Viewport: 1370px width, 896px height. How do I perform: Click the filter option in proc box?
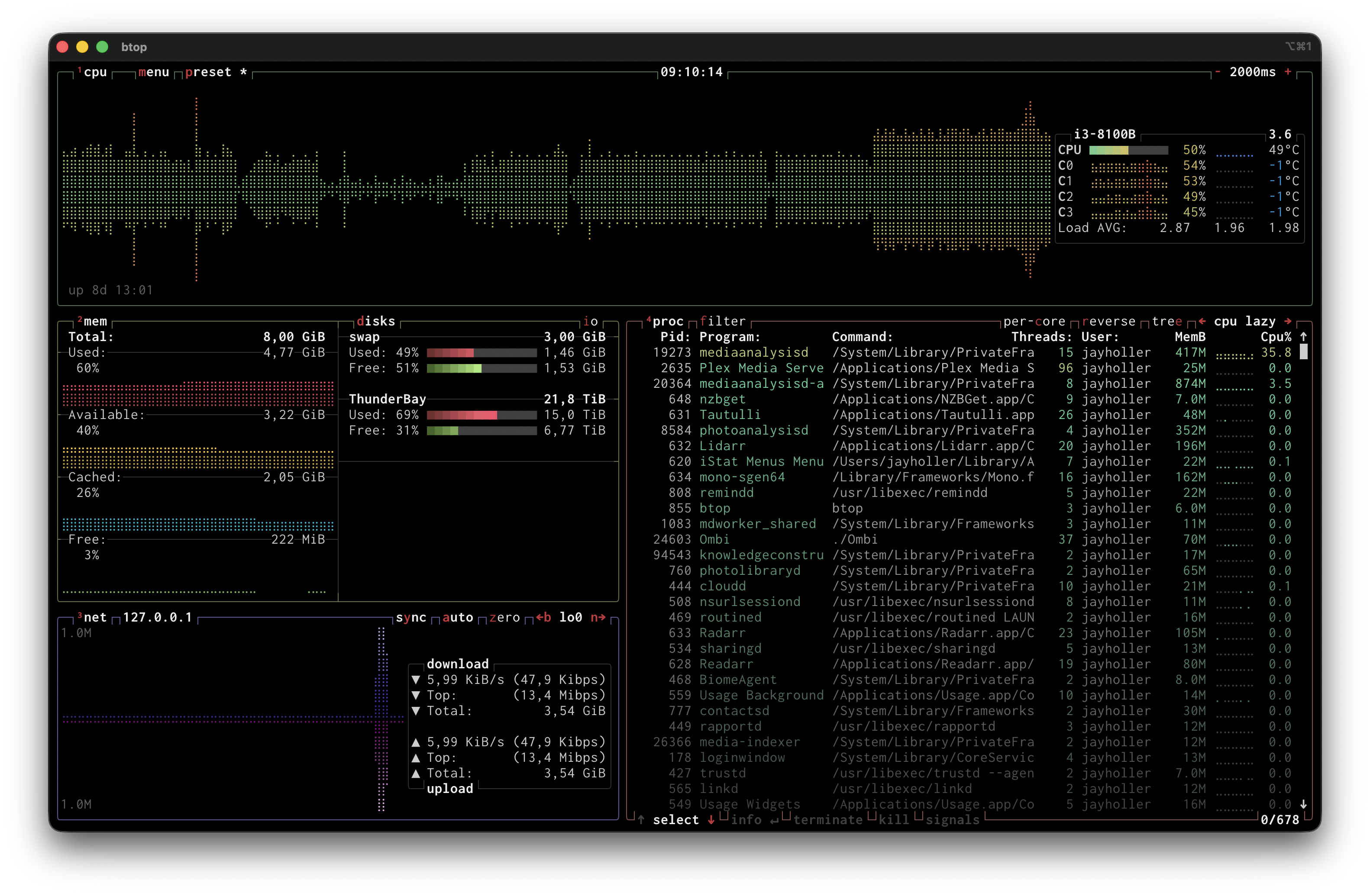(722, 321)
